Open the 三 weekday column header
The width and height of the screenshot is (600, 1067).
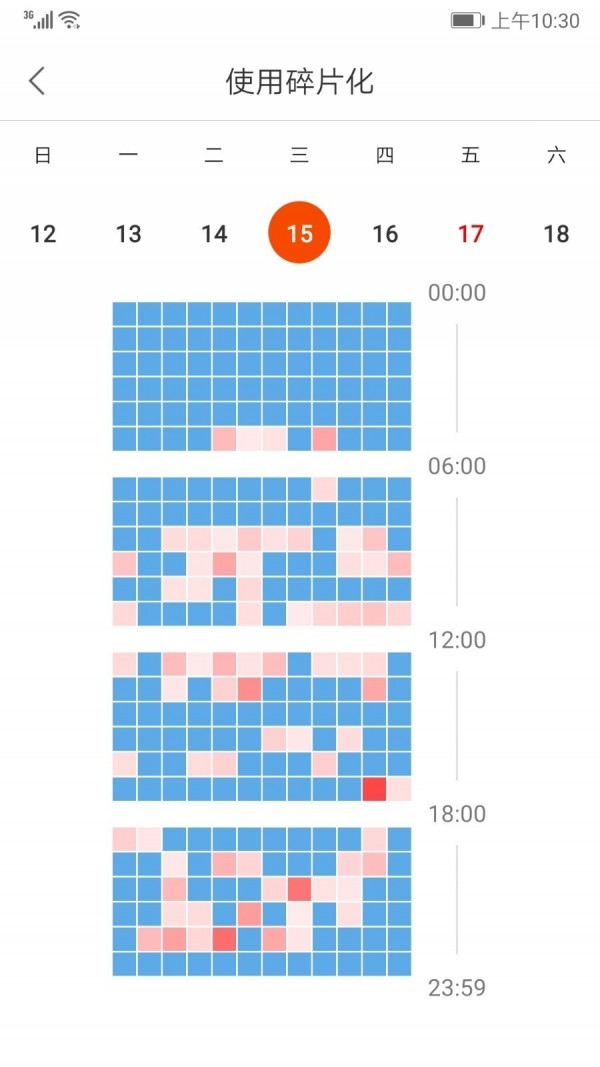pos(300,155)
